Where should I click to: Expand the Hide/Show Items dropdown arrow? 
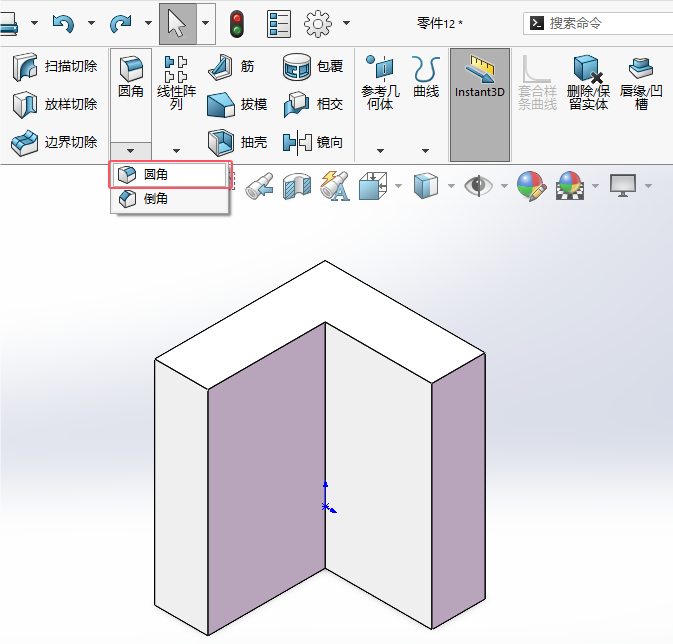tap(504, 186)
